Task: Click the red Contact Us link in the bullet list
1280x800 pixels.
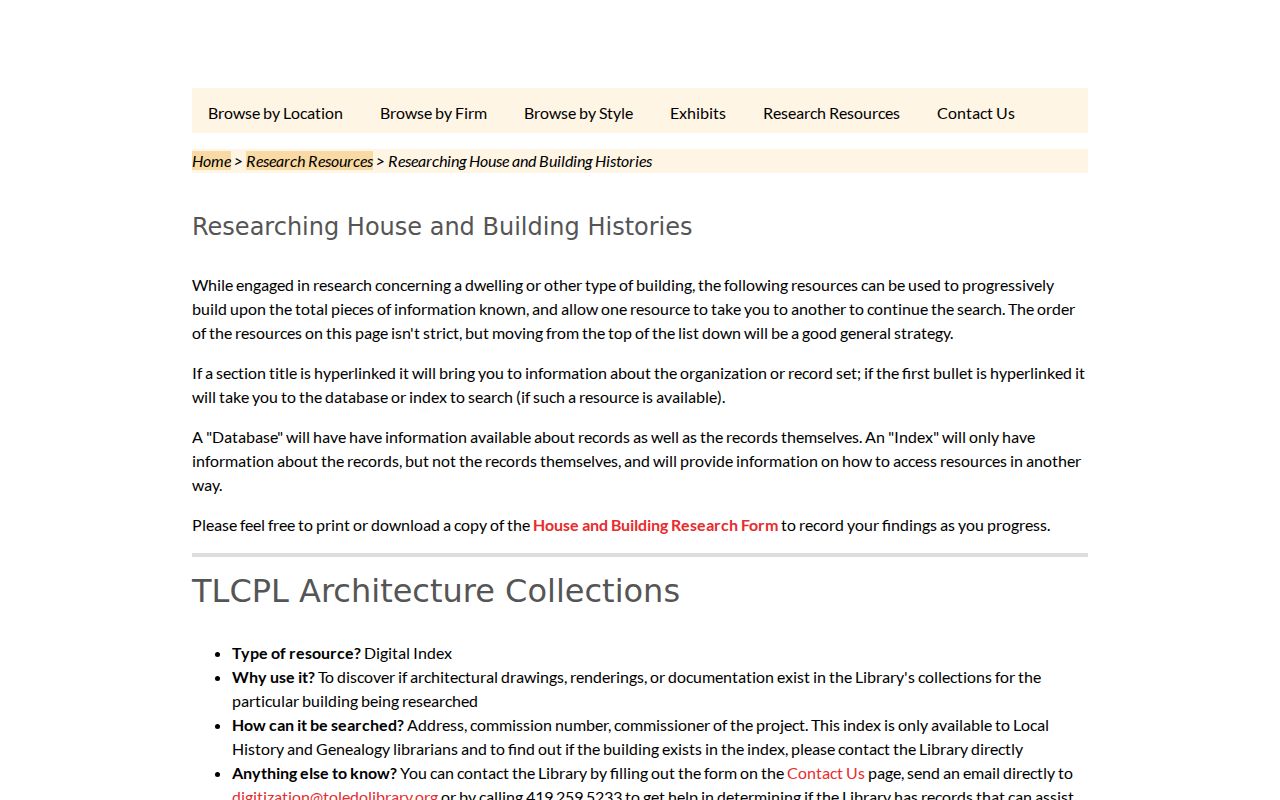Action: pos(826,773)
